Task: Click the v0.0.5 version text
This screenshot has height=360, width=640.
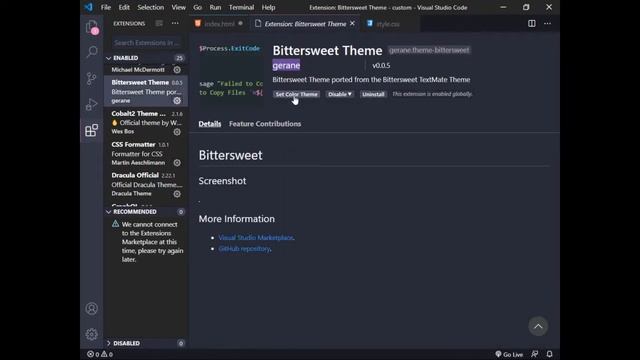Action: pos(381,65)
